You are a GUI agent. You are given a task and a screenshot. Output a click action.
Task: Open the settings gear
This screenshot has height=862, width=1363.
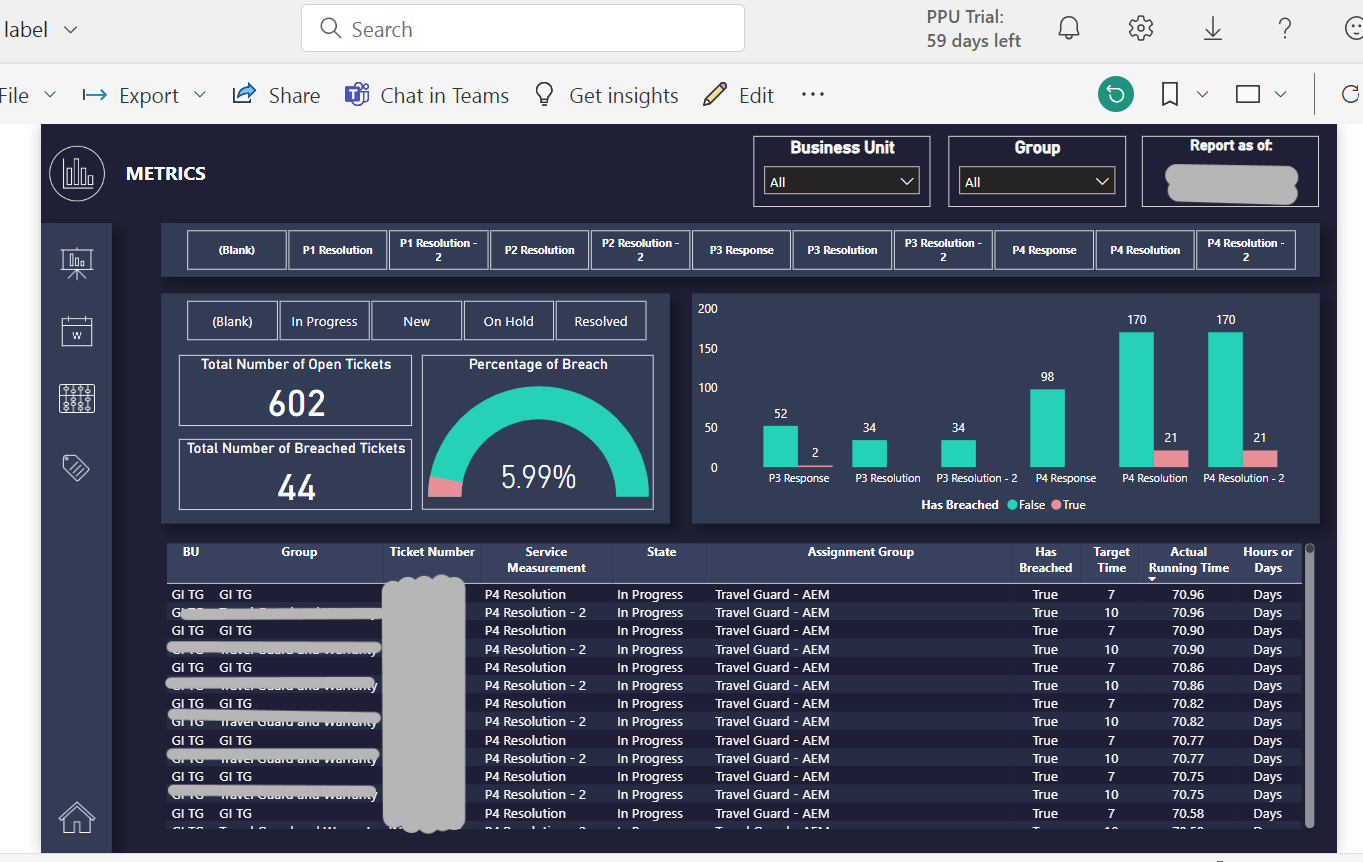coord(1141,29)
